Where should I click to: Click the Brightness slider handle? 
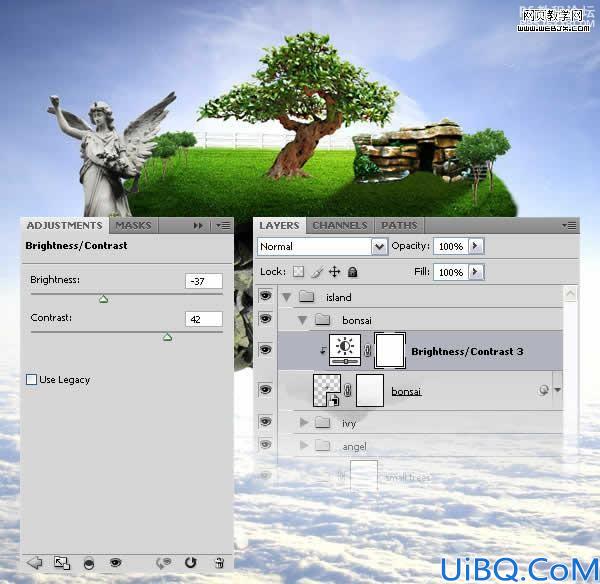pyautogui.click(x=103, y=299)
